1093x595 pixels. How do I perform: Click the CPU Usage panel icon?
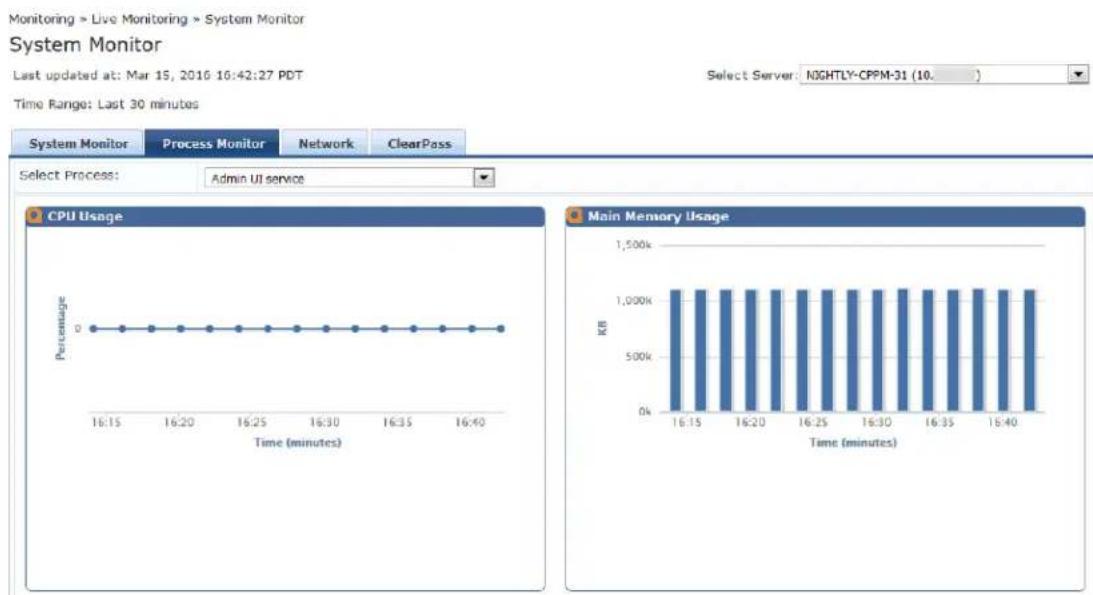pyautogui.click(x=34, y=216)
